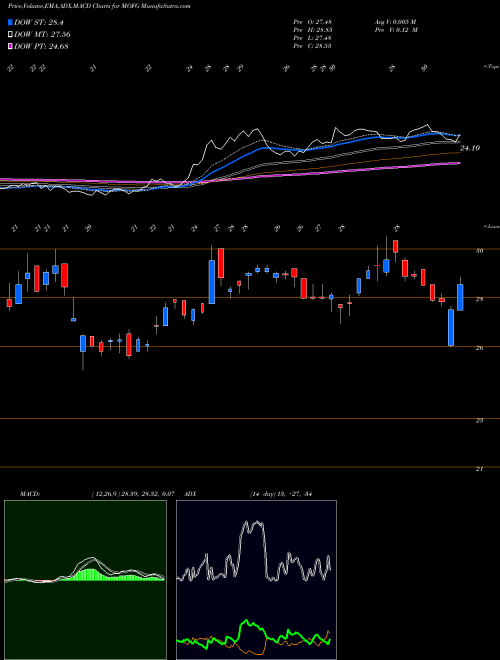Click the 26 price axis label
Viewport: 500px width, 660px height.
pyautogui.click(x=479, y=348)
